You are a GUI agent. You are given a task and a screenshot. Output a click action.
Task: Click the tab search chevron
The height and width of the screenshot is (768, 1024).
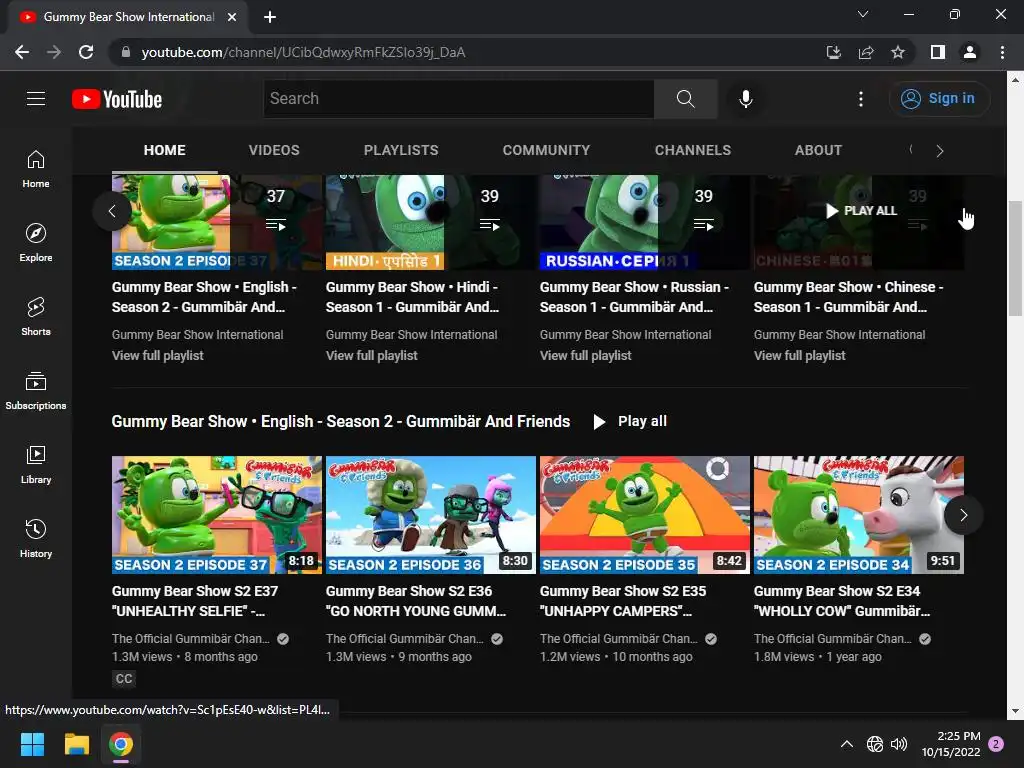[x=863, y=14]
